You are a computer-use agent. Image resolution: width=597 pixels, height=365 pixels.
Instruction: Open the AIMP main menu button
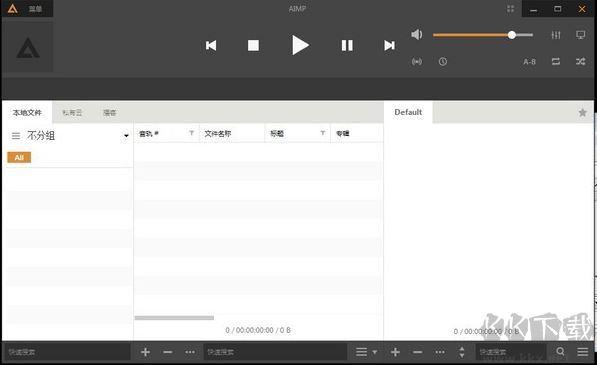27,8
